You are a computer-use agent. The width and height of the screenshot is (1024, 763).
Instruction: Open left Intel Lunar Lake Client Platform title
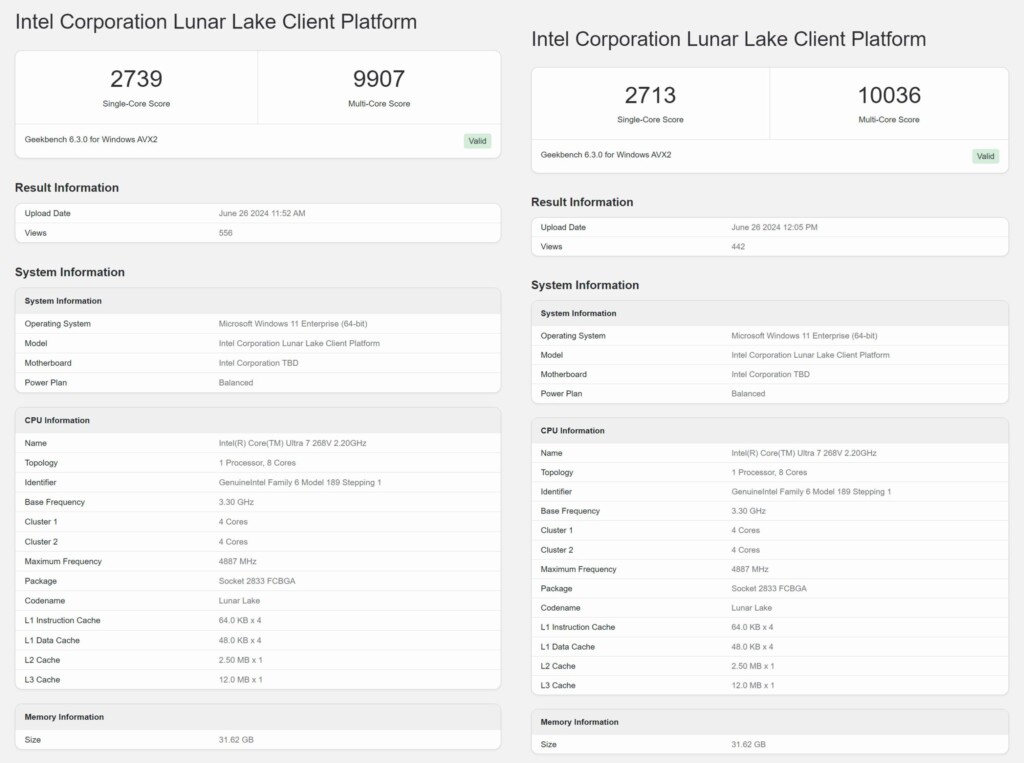click(x=216, y=21)
